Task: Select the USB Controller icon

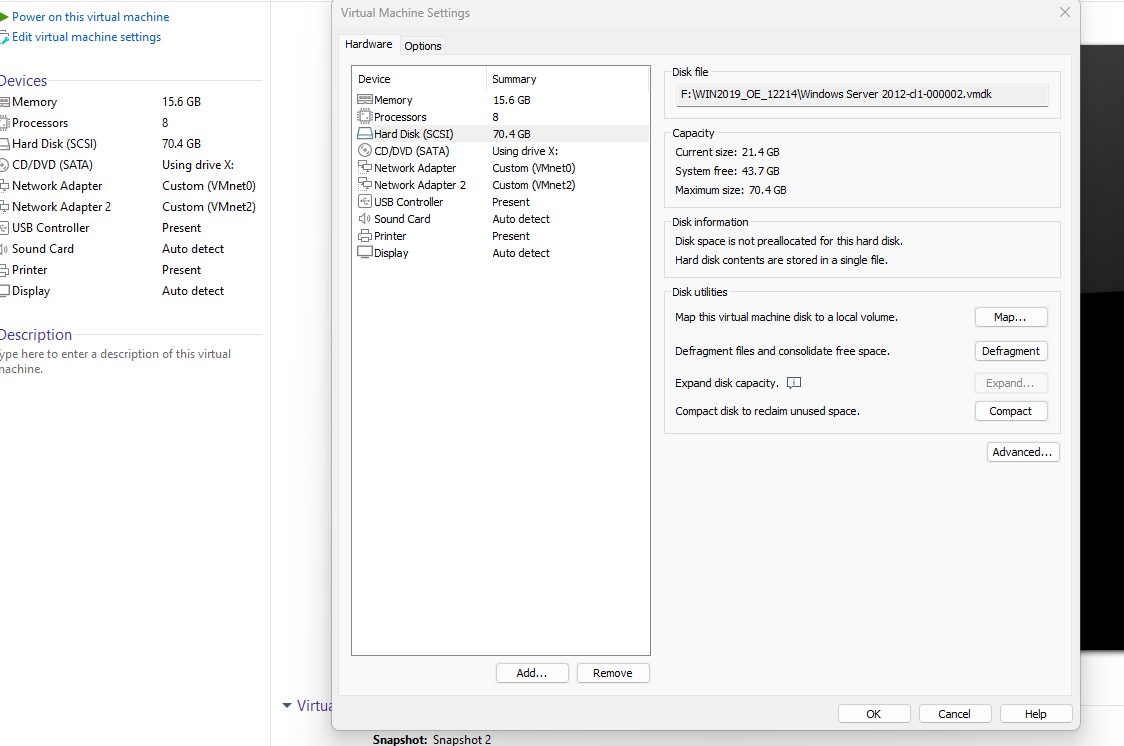Action: pos(365,202)
